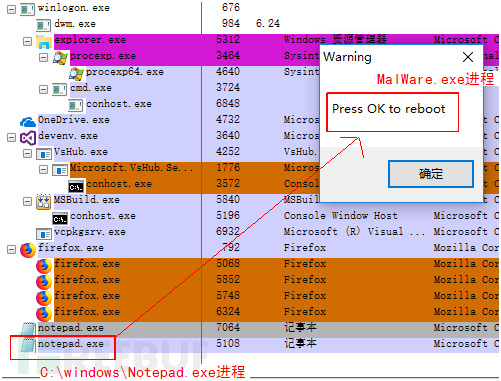The width and height of the screenshot is (501, 381).
Task: Select the parent firefox.exe process name
Action: coord(71,248)
